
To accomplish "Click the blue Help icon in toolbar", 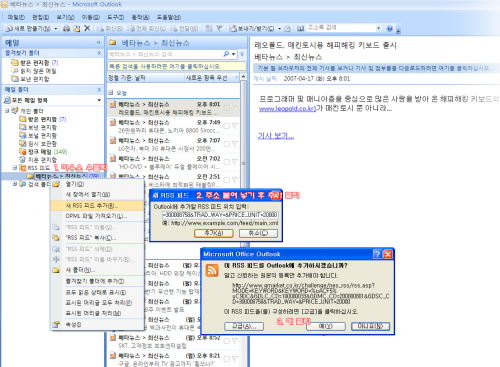I will point(389,29).
